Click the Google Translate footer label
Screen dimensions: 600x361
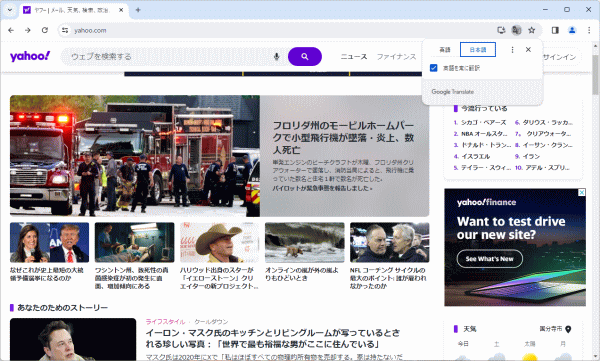click(x=453, y=92)
